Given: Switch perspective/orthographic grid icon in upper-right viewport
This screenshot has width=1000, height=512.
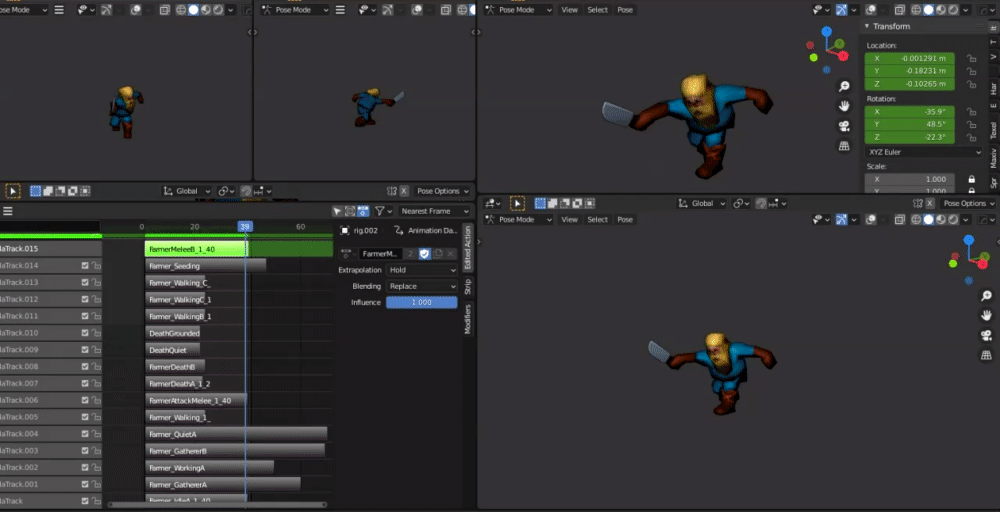Looking at the screenshot, I should pyautogui.click(x=844, y=146).
